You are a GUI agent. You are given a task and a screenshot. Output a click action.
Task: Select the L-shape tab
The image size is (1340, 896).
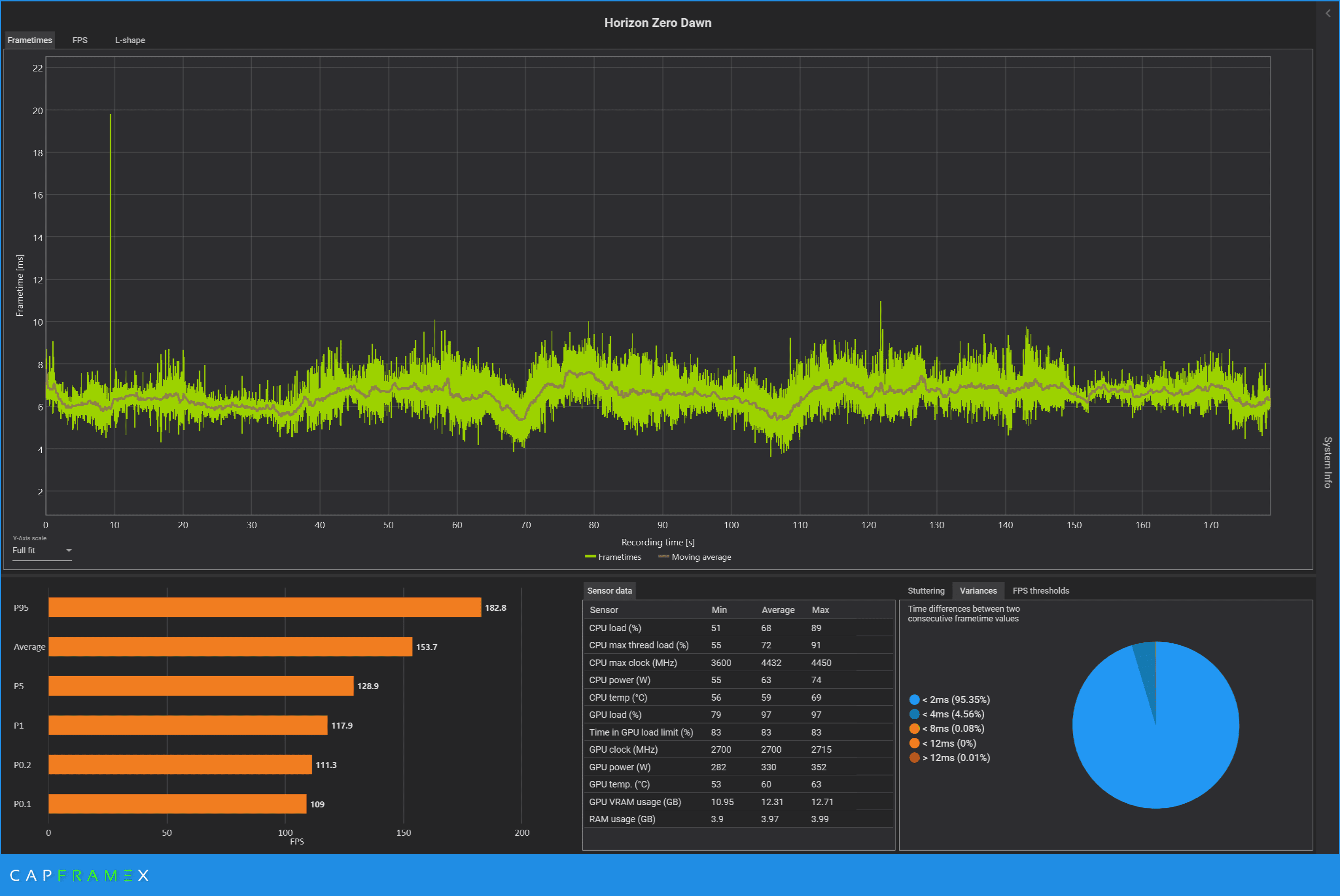(x=130, y=40)
